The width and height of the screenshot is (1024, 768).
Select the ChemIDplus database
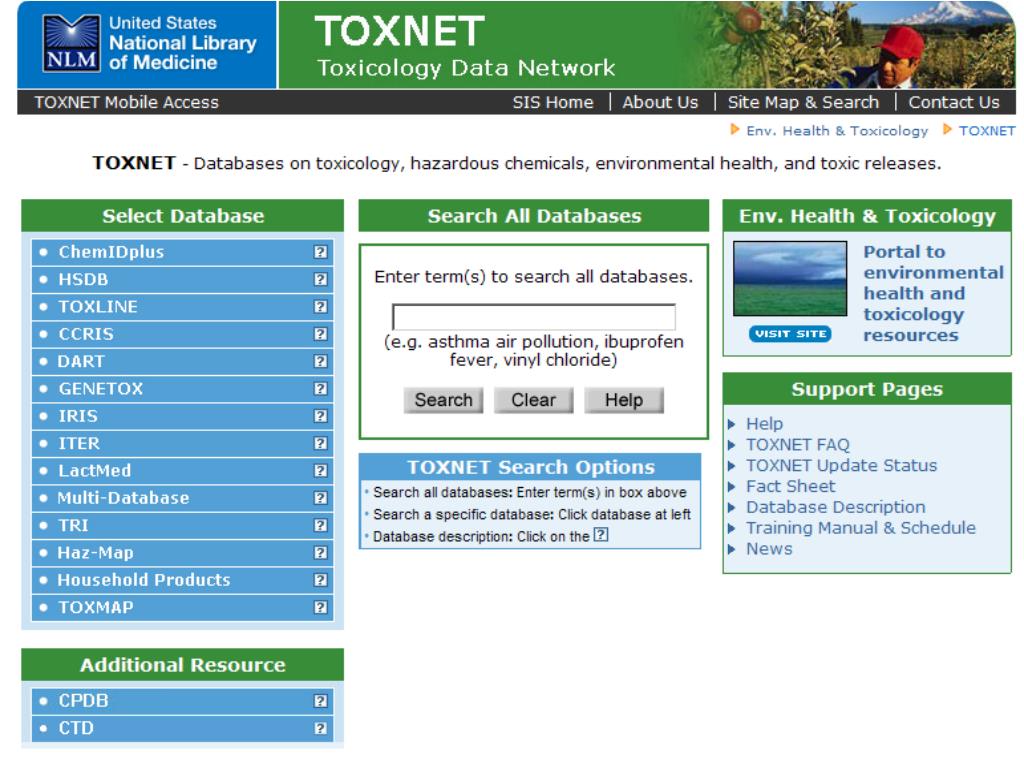click(x=111, y=252)
